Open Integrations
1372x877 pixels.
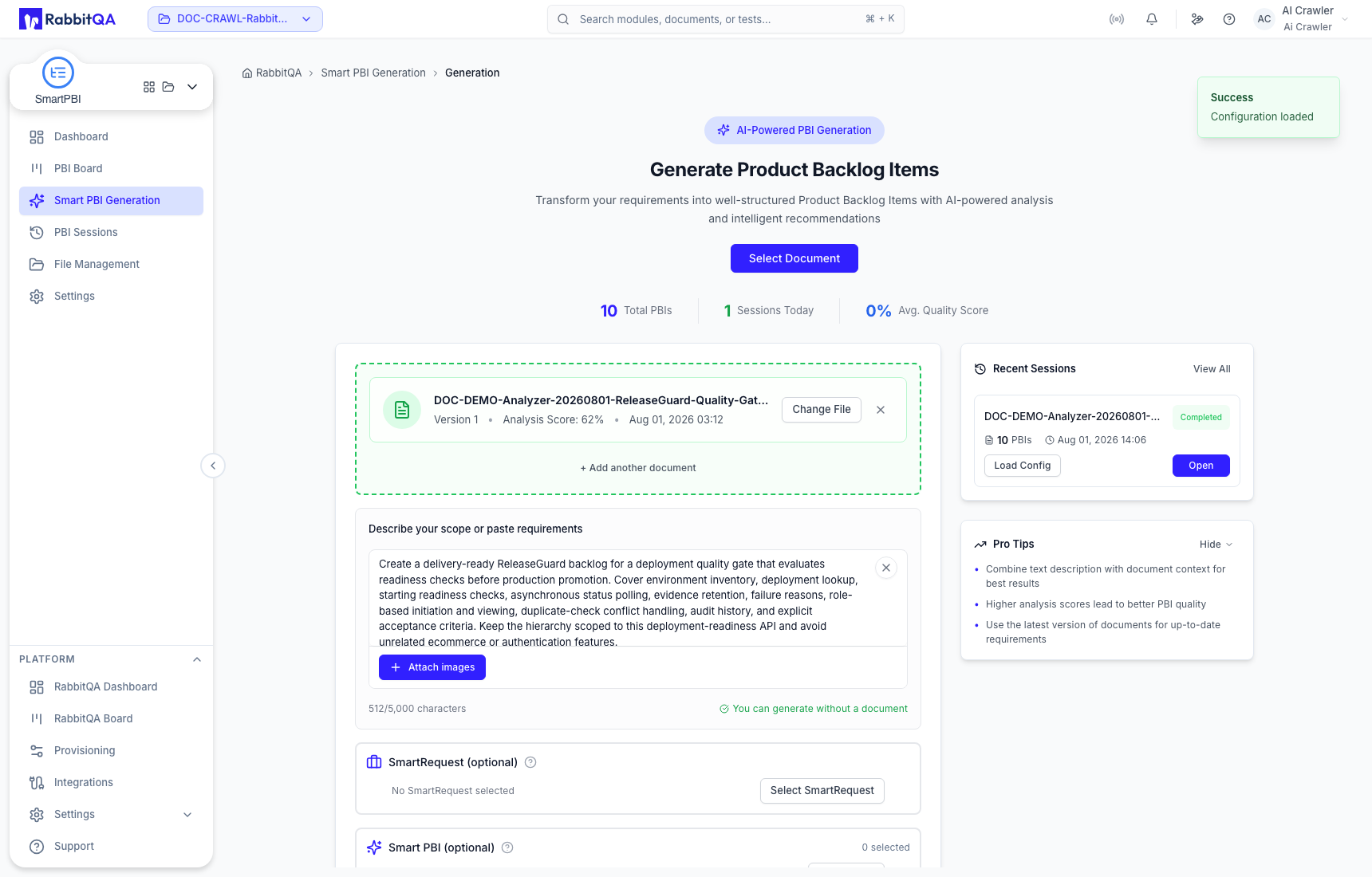[111, 783]
